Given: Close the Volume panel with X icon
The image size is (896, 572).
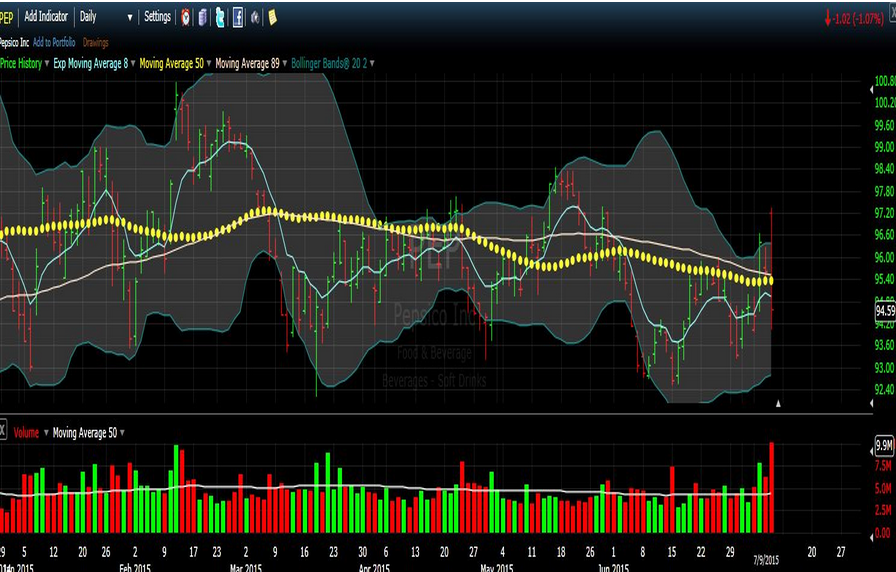Looking at the screenshot, I should tap(3, 432).
